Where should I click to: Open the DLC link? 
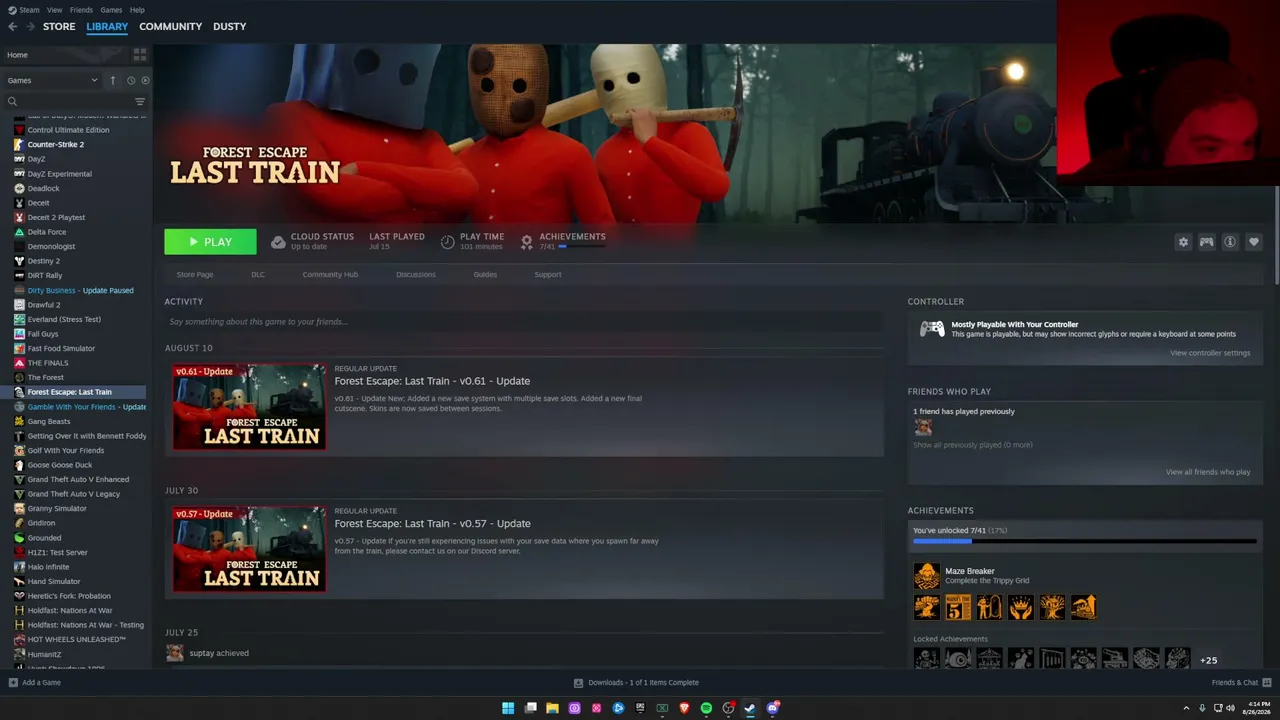point(258,274)
